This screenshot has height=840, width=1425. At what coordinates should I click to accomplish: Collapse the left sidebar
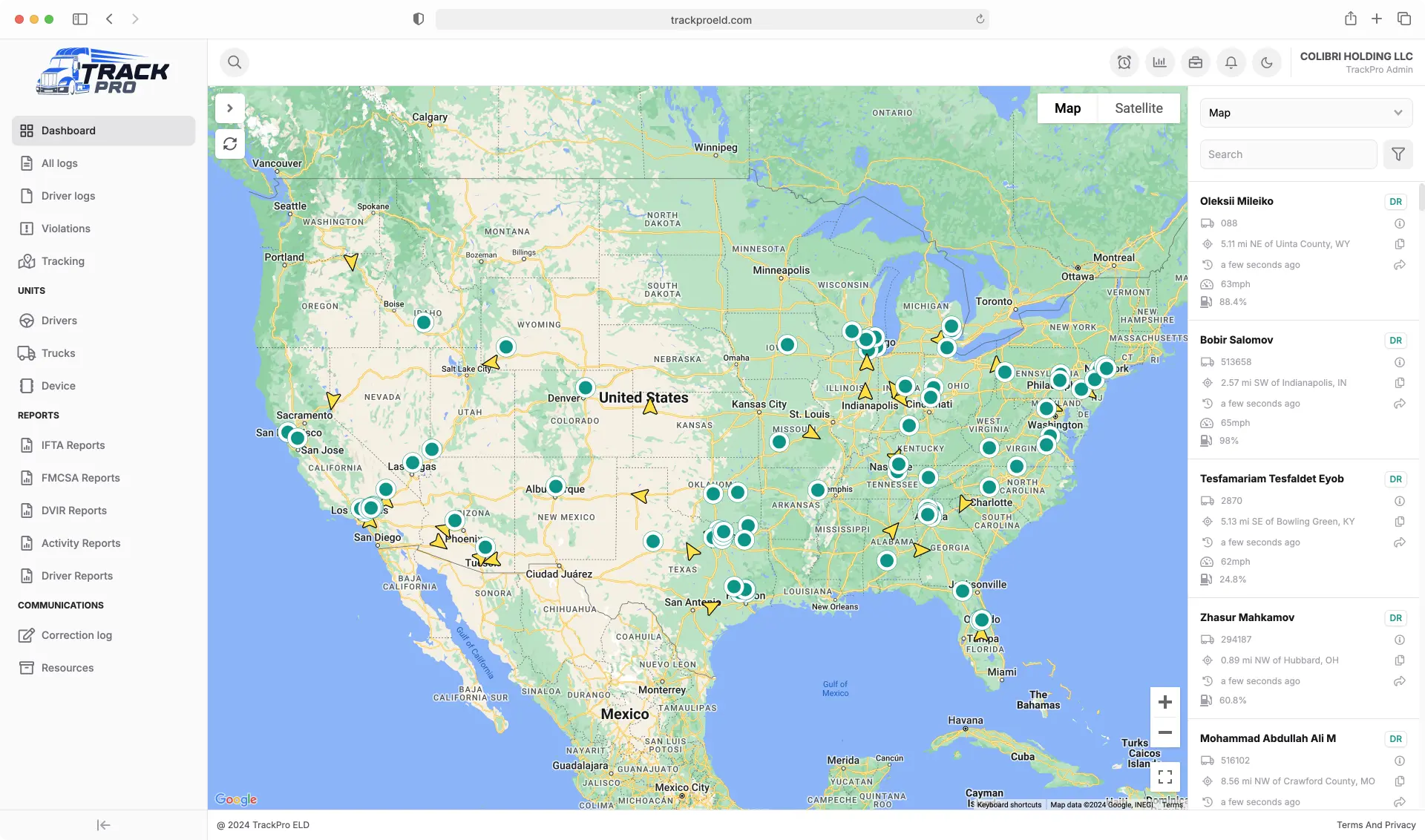(x=103, y=825)
